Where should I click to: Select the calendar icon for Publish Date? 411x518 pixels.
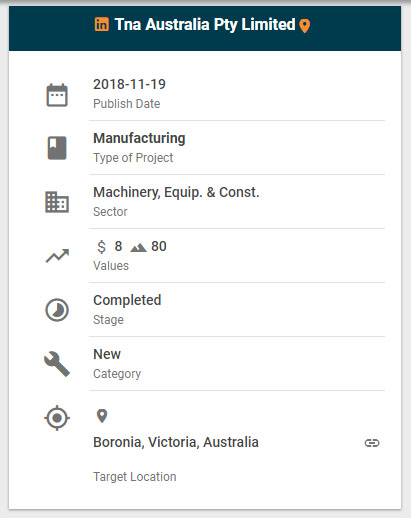[57, 95]
